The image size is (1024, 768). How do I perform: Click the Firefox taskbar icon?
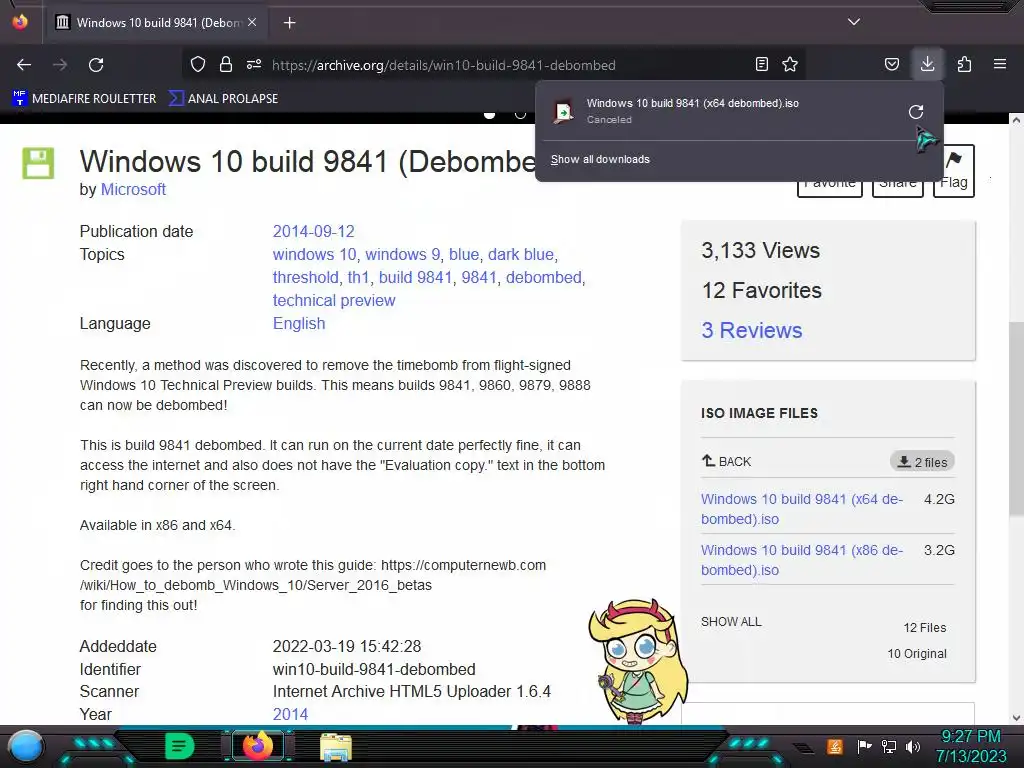[x=257, y=746]
